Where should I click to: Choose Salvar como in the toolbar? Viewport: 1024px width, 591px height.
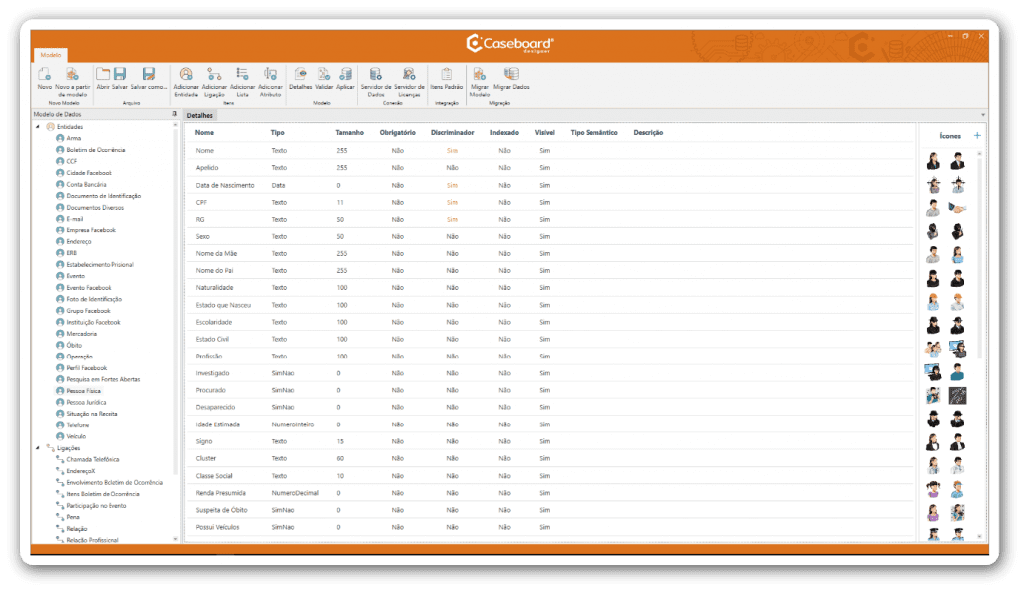(x=149, y=78)
